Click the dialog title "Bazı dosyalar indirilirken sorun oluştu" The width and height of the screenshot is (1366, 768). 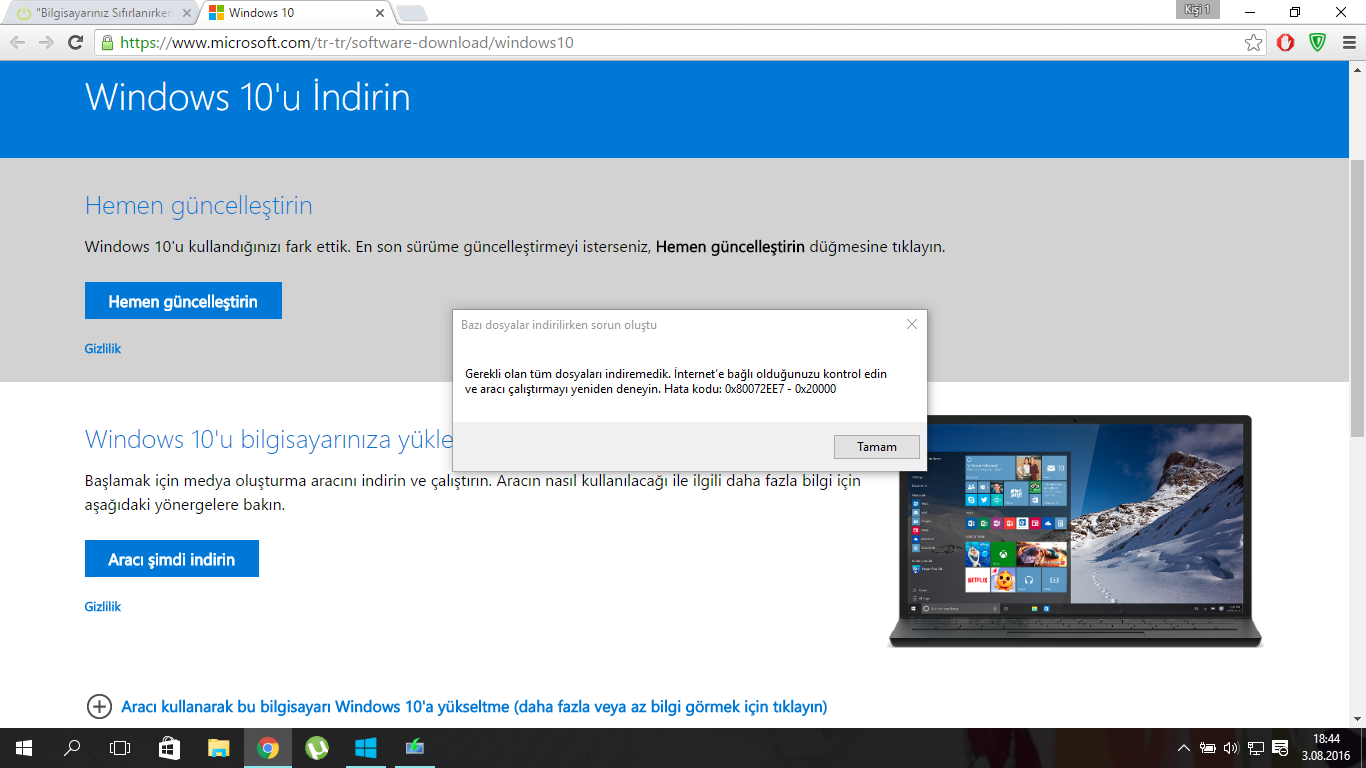[x=559, y=325]
